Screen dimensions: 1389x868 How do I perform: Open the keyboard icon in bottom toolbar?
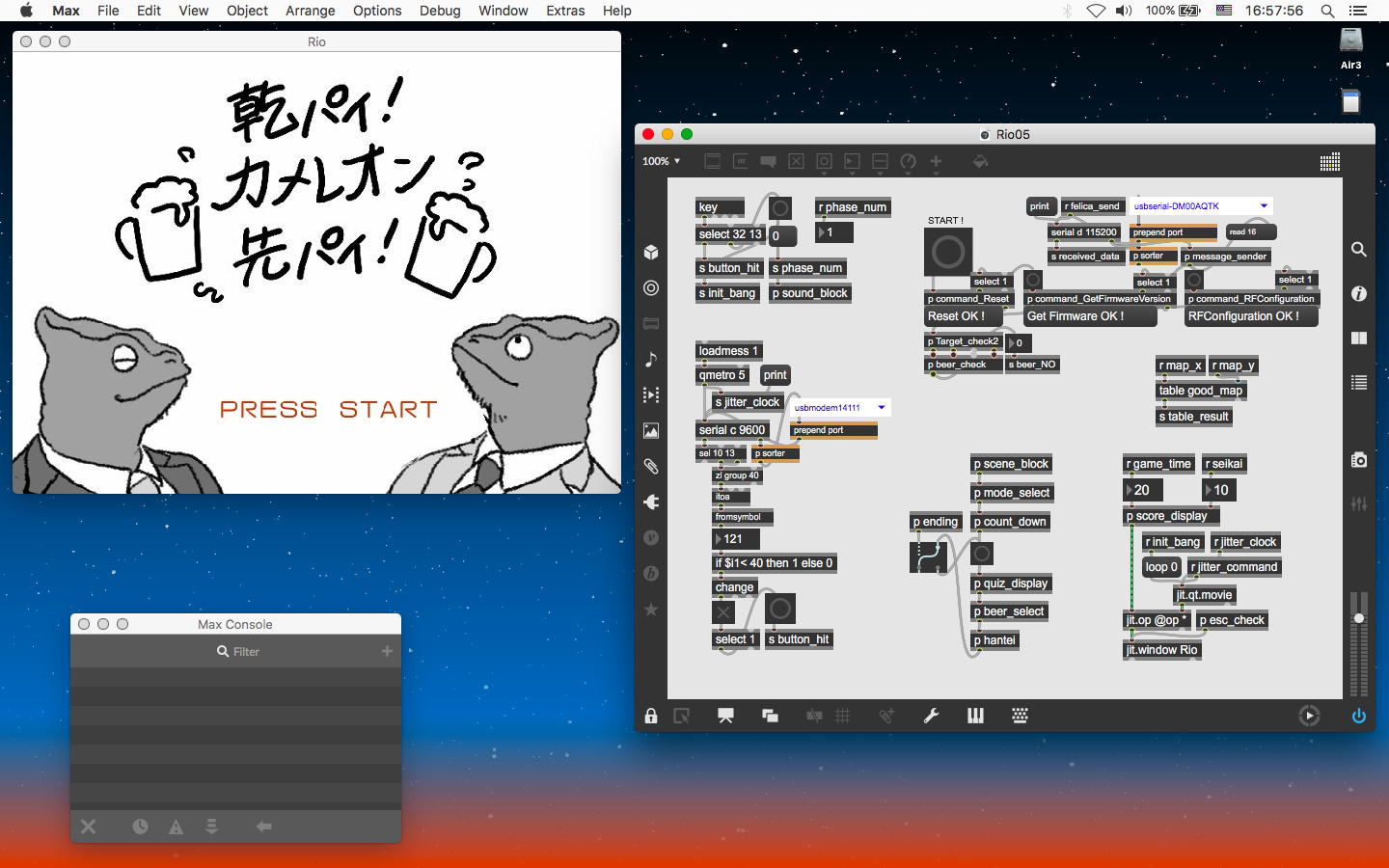pos(1020,716)
